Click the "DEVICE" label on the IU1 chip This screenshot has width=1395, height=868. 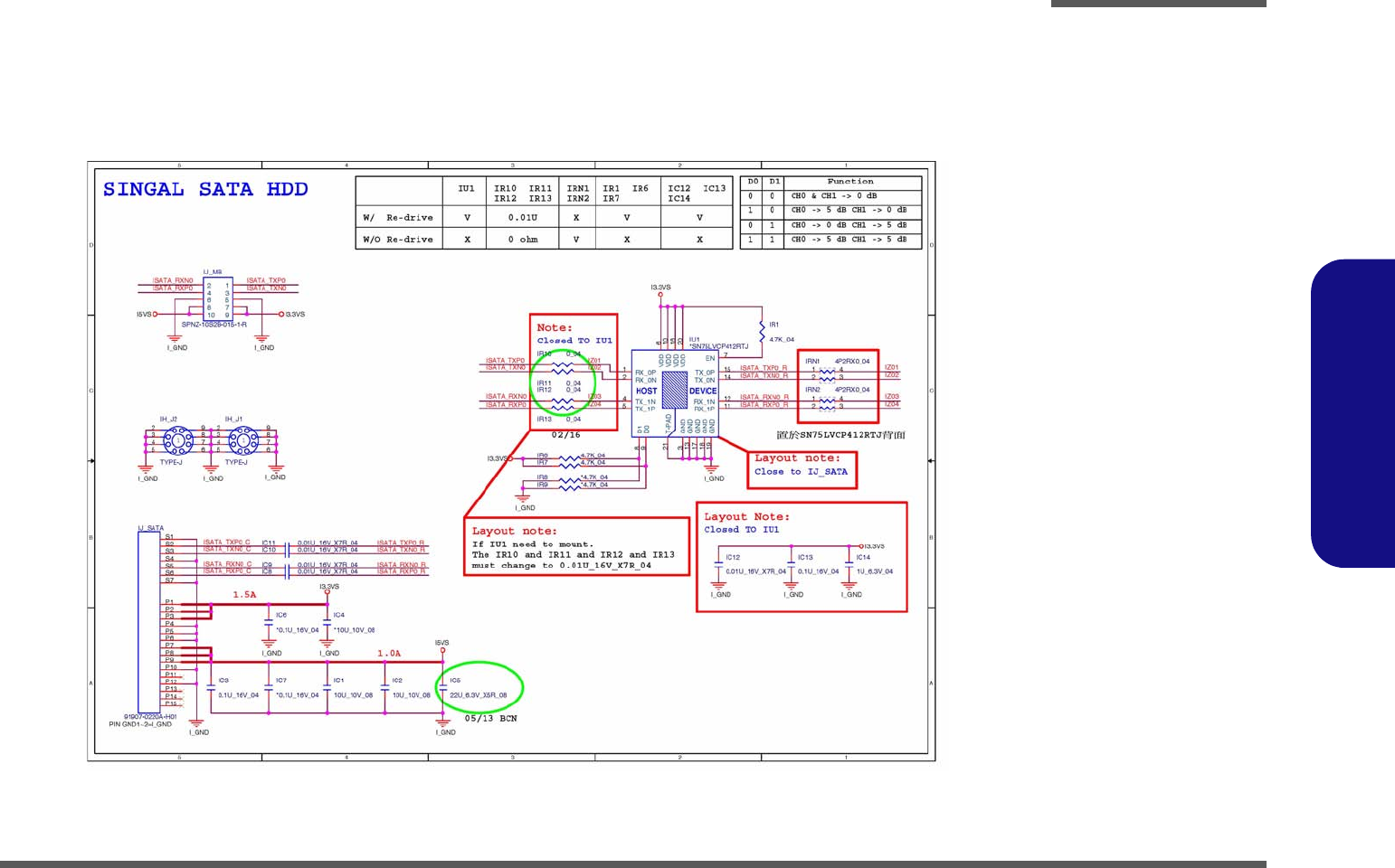coord(703,392)
